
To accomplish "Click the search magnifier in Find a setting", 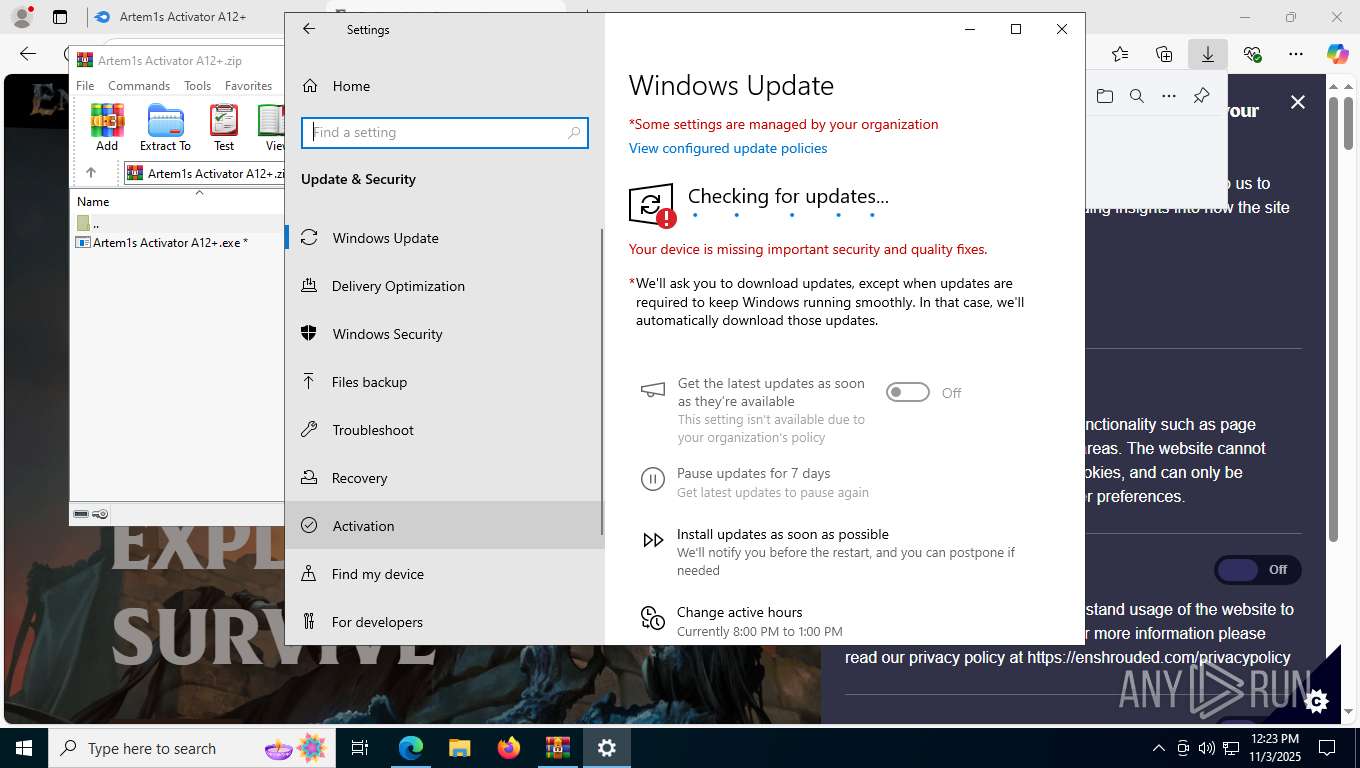I will [x=574, y=132].
